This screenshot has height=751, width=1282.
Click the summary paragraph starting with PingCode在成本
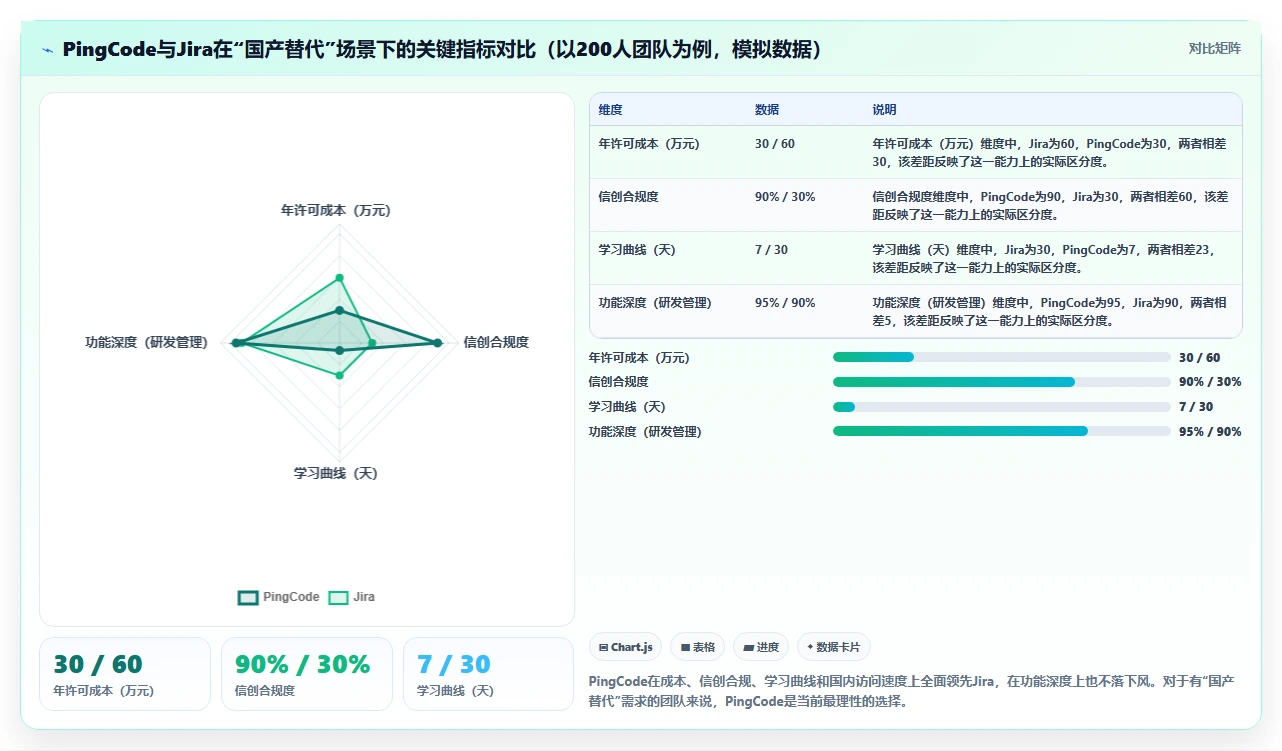(911, 691)
